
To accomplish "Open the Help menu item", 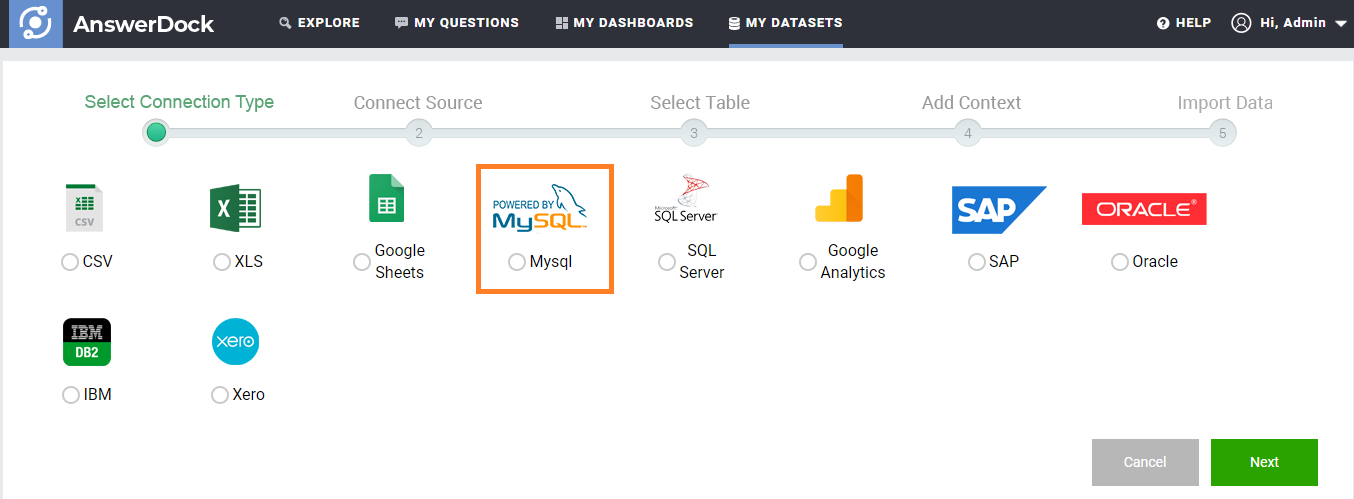I will tap(1184, 23).
